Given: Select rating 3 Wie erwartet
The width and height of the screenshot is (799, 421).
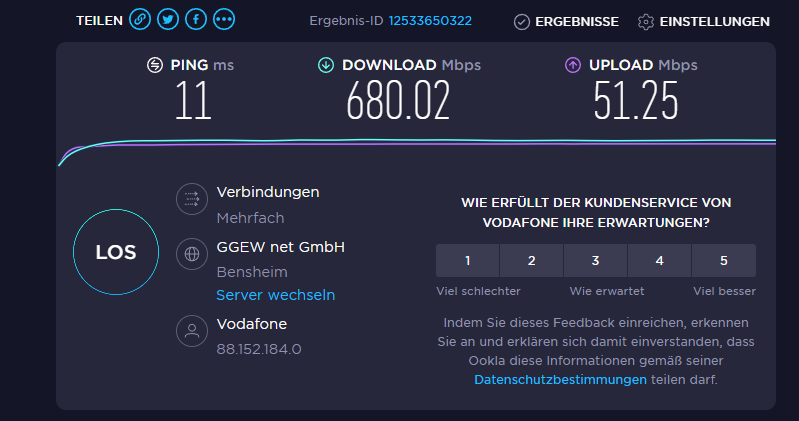Looking at the screenshot, I should [x=595, y=261].
